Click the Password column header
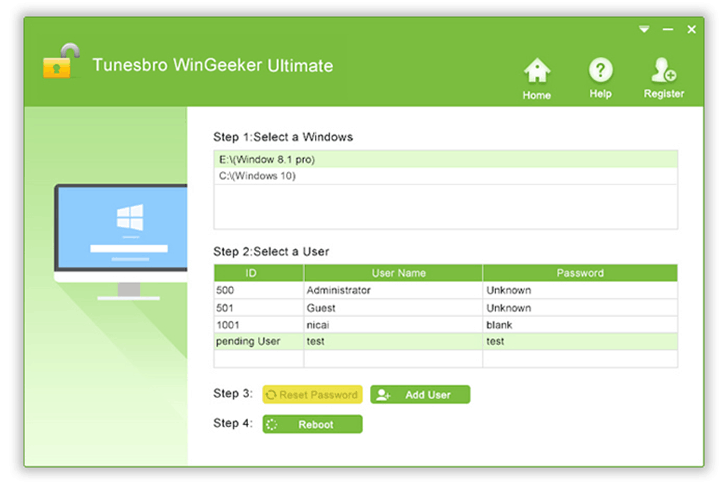The width and height of the screenshot is (722, 491). [x=580, y=273]
